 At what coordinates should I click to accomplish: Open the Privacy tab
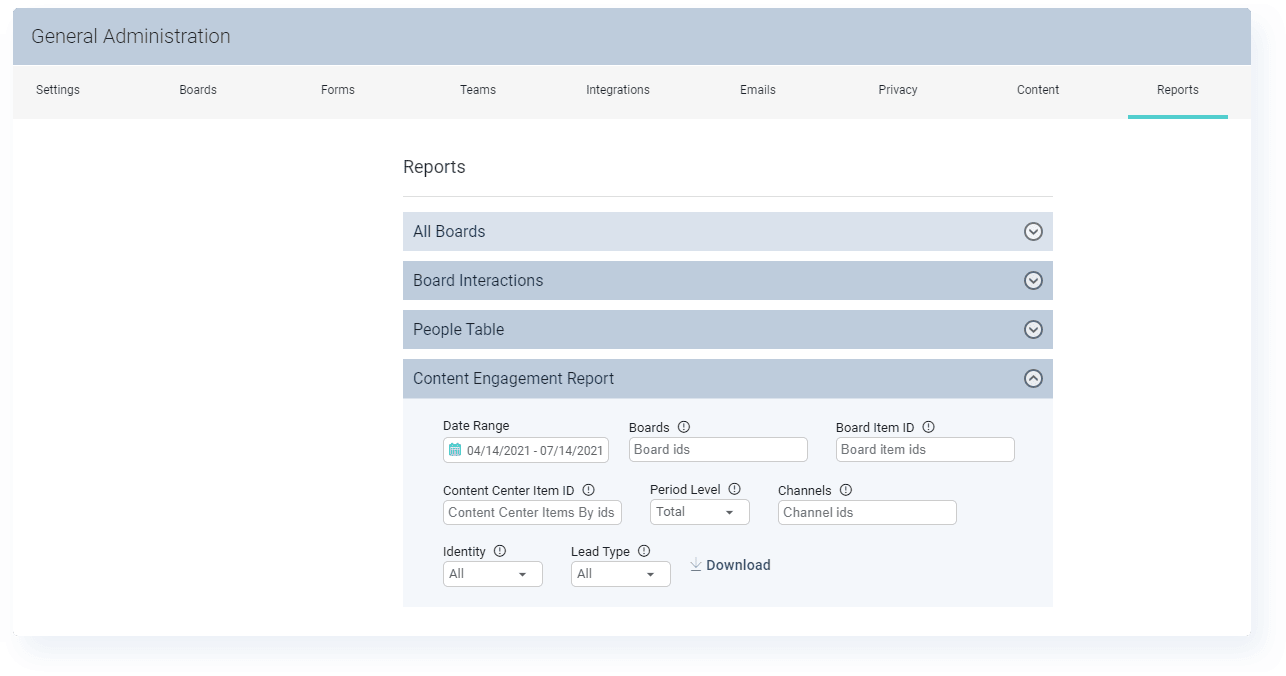(x=897, y=90)
